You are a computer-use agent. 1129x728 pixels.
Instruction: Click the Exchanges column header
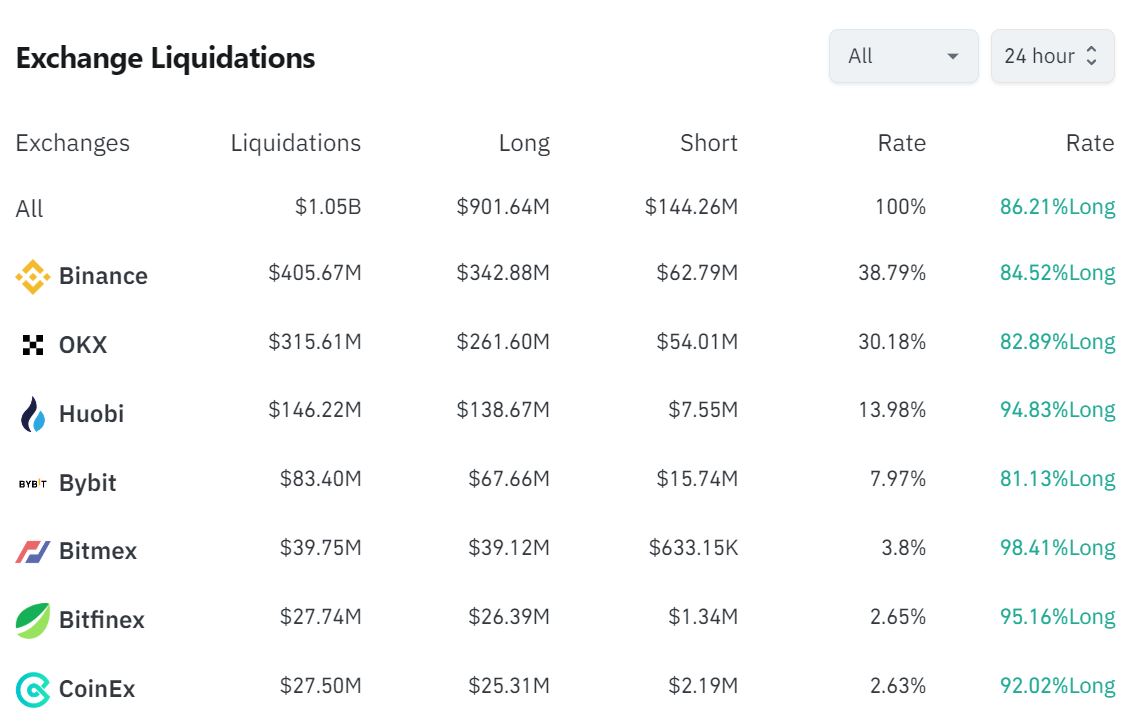pyautogui.click(x=72, y=143)
